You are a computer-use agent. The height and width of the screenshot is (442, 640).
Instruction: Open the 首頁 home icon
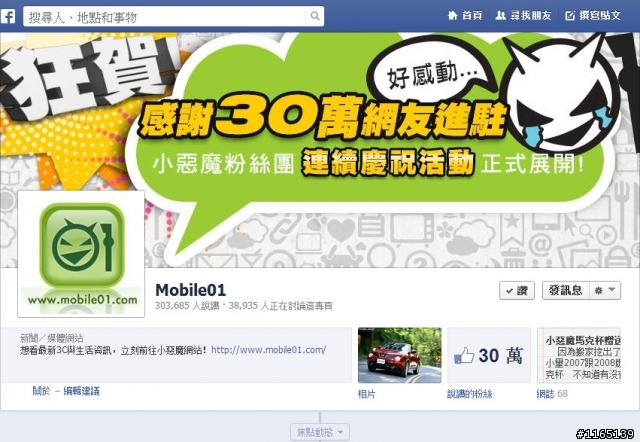click(x=453, y=16)
